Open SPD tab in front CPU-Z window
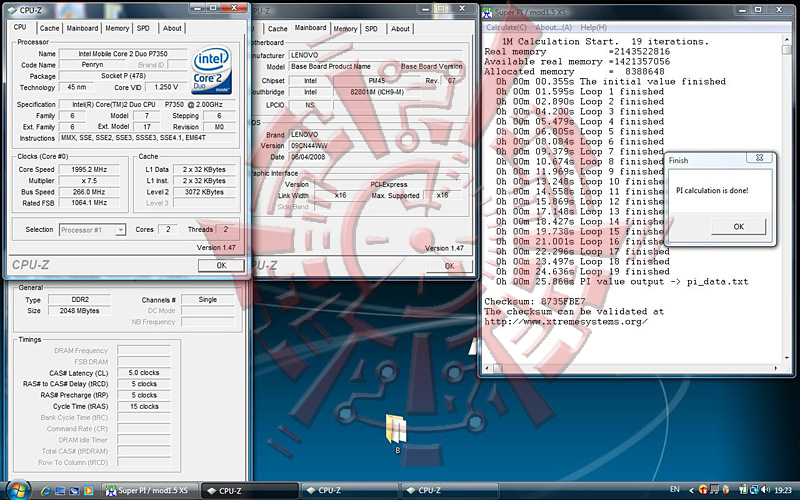 (x=143, y=29)
